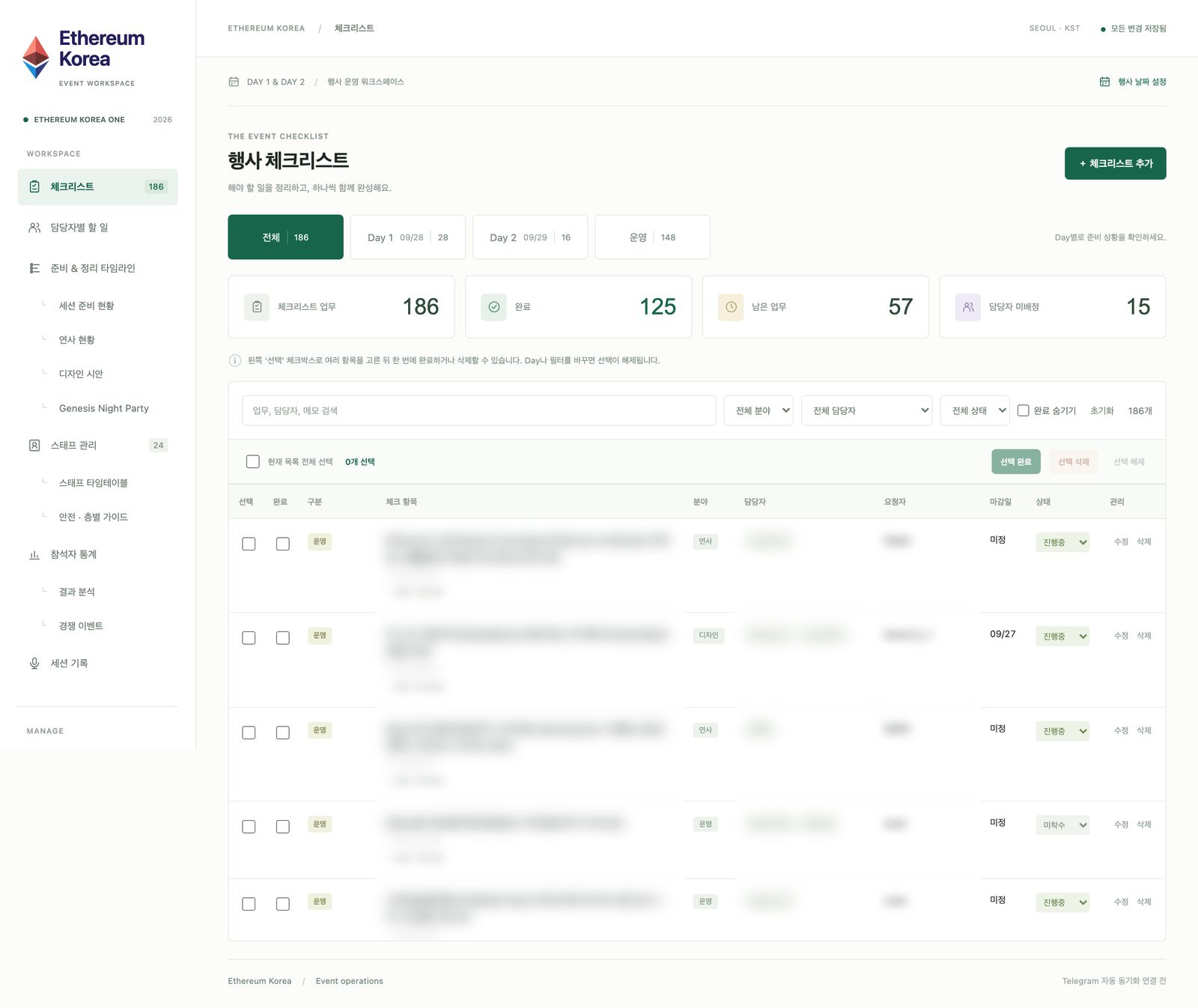Expand the 전체 분야 dropdown

point(758,411)
